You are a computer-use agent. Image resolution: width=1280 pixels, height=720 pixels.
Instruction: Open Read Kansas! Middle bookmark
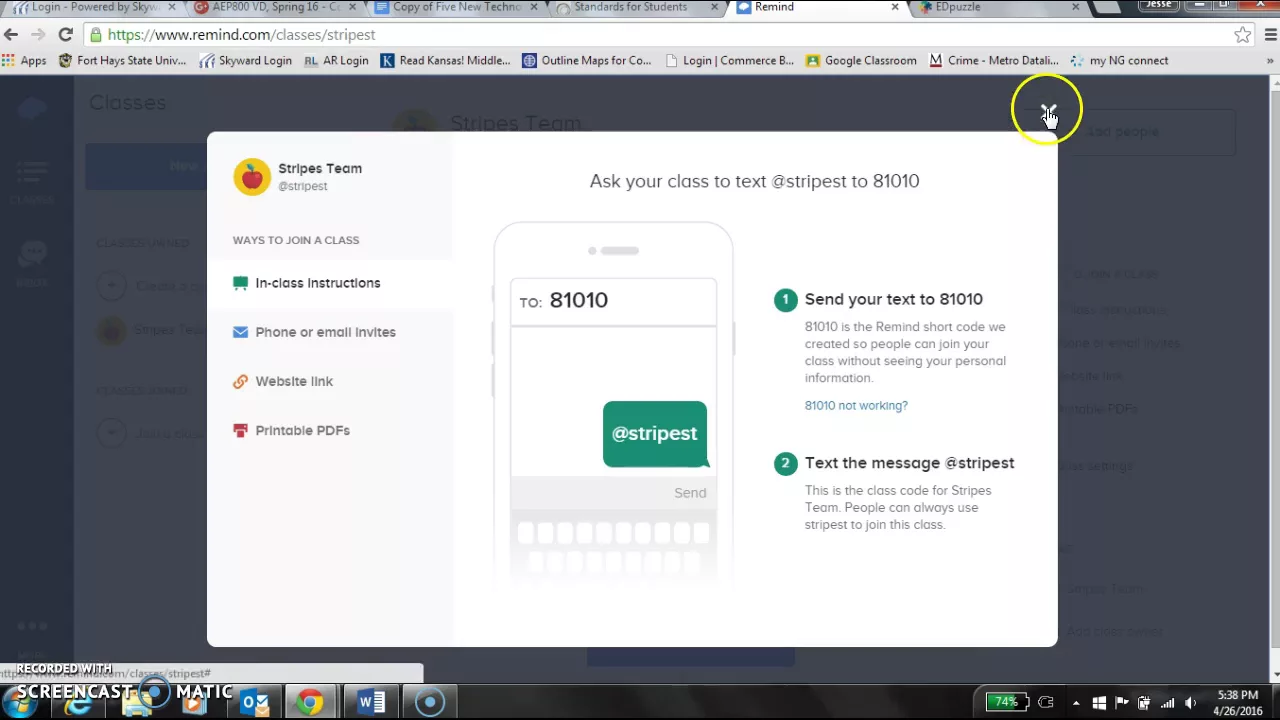tap(446, 61)
